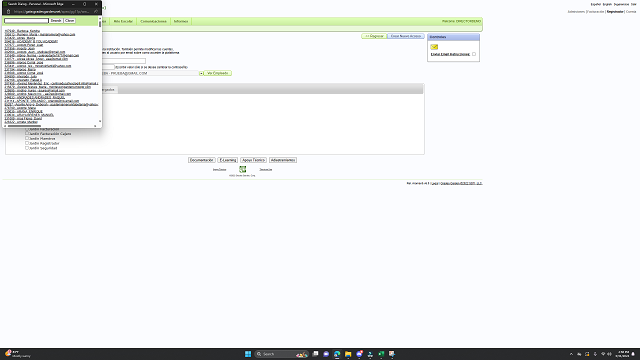Open the Informes menu tab

[x=181, y=21]
